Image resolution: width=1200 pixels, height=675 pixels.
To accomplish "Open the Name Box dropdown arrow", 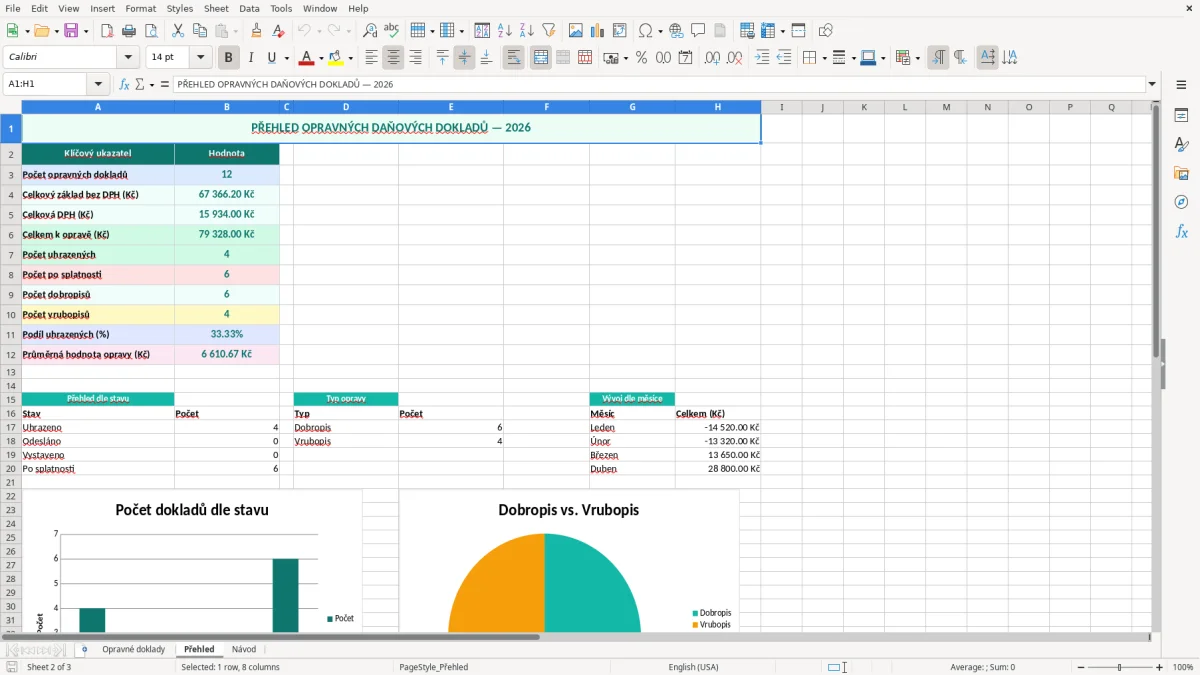I will point(98,84).
